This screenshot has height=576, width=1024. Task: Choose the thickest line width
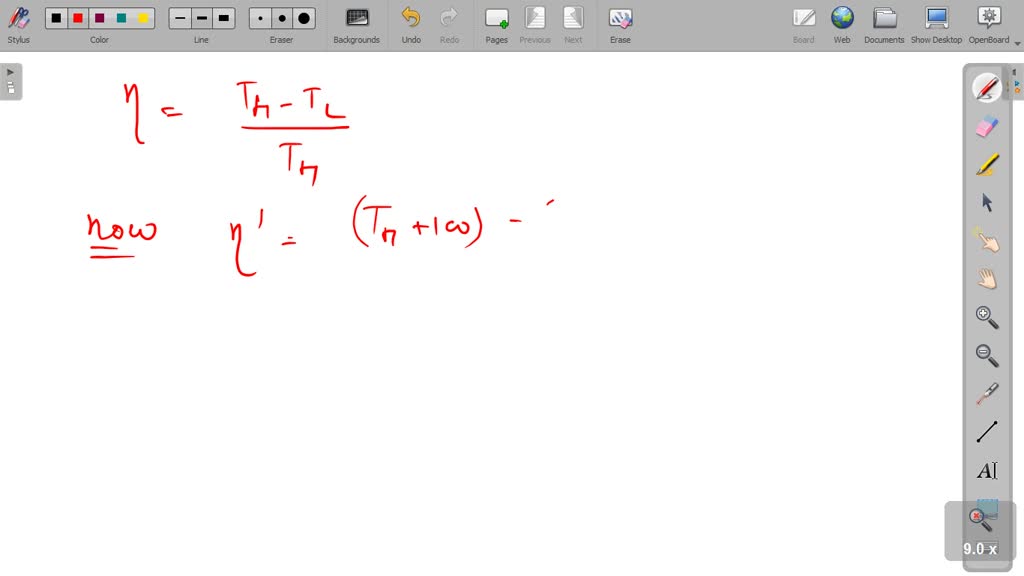pos(223,18)
